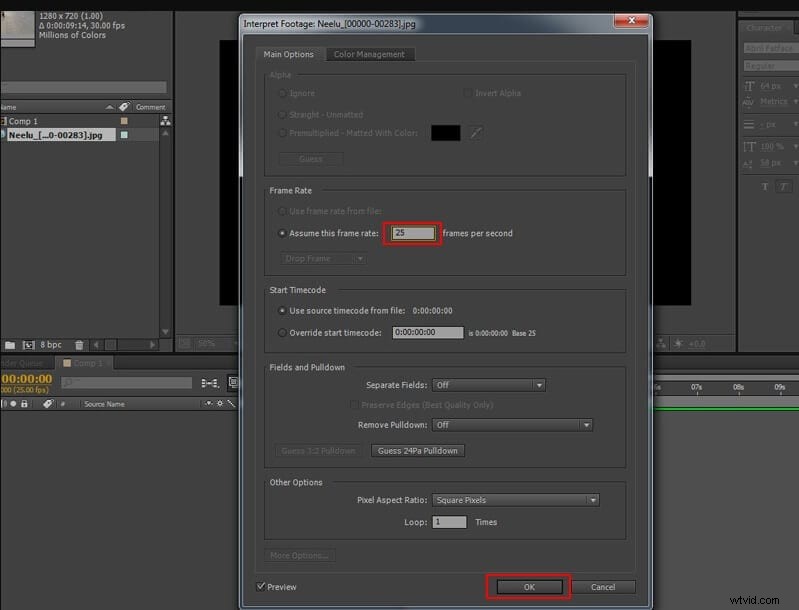Open the Drop Frame dropdown
The width and height of the screenshot is (799, 610).
pos(323,258)
